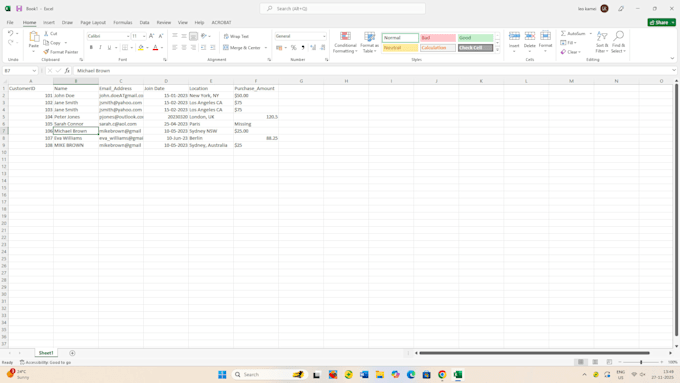Expand Merge & Center dropdown arrow
680x383 pixels.
266,48
